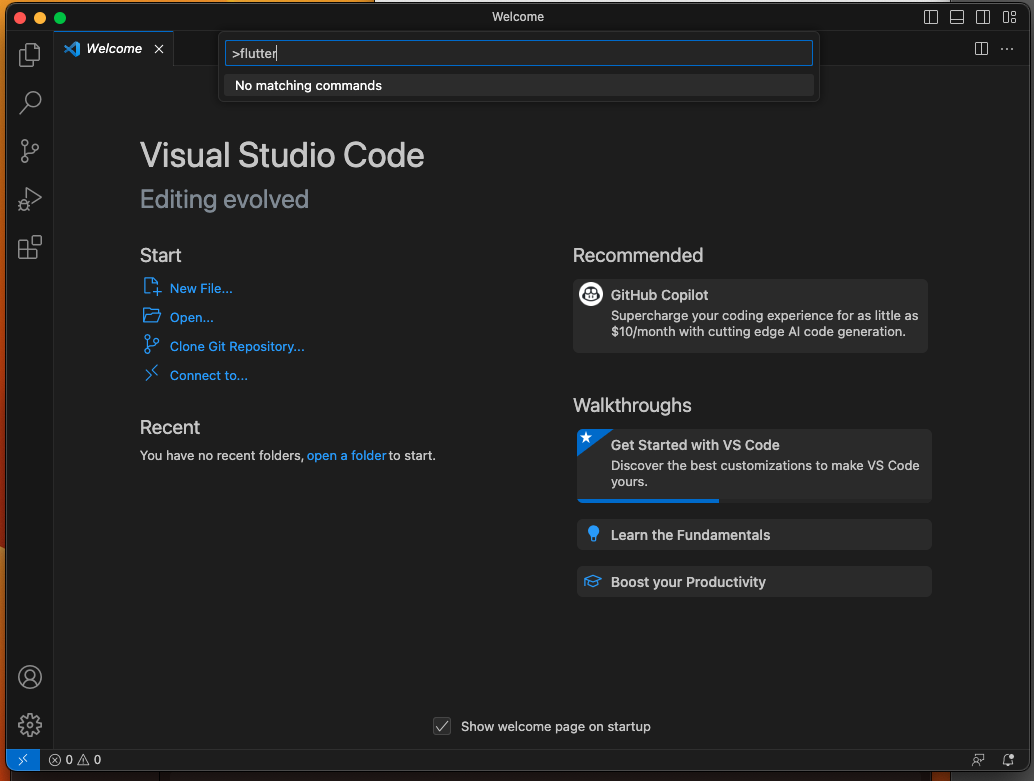The height and width of the screenshot is (781, 1034).
Task: Open the feedback icon in status bar
Action: click(x=978, y=760)
